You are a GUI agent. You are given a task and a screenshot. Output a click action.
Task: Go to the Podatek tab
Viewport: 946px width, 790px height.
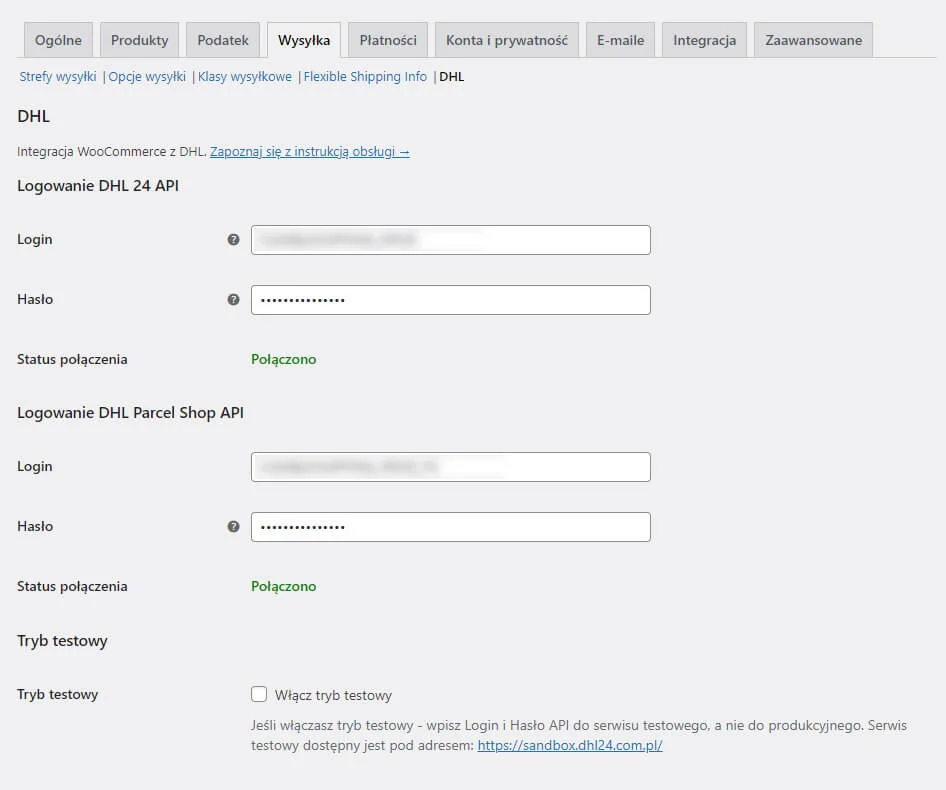coord(223,40)
